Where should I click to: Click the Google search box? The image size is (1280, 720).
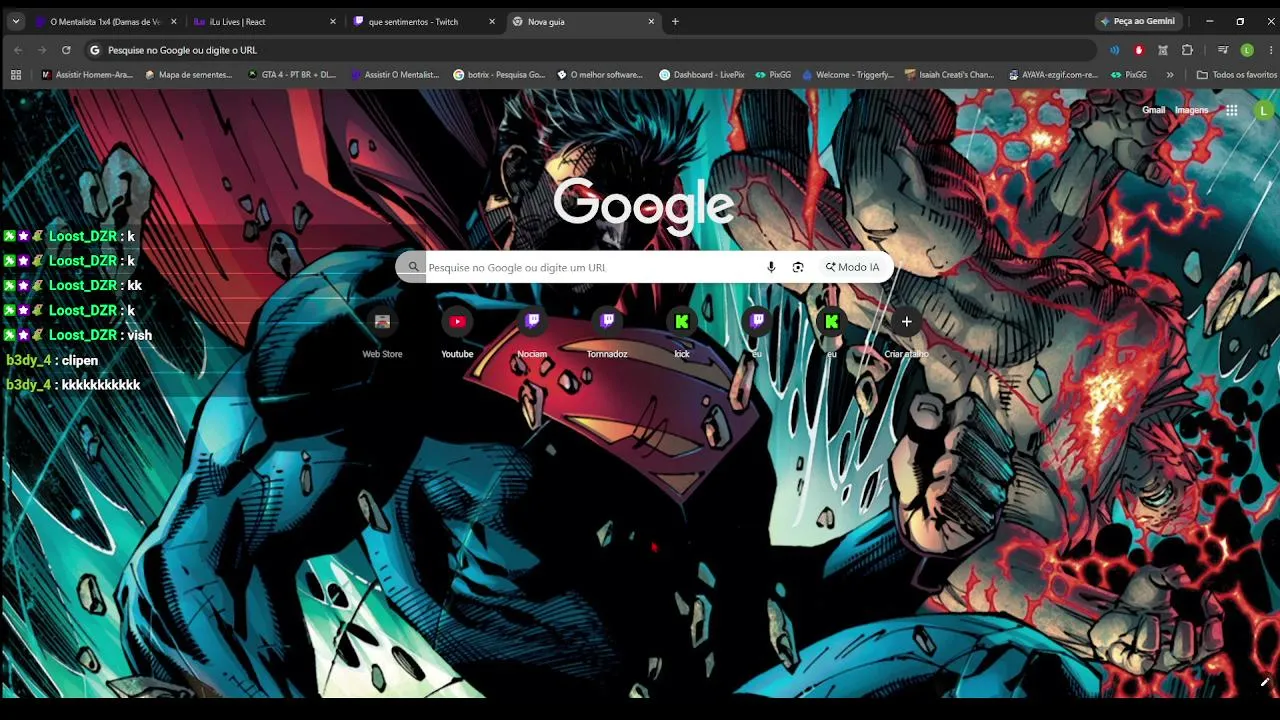pyautogui.click(x=644, y=267)
